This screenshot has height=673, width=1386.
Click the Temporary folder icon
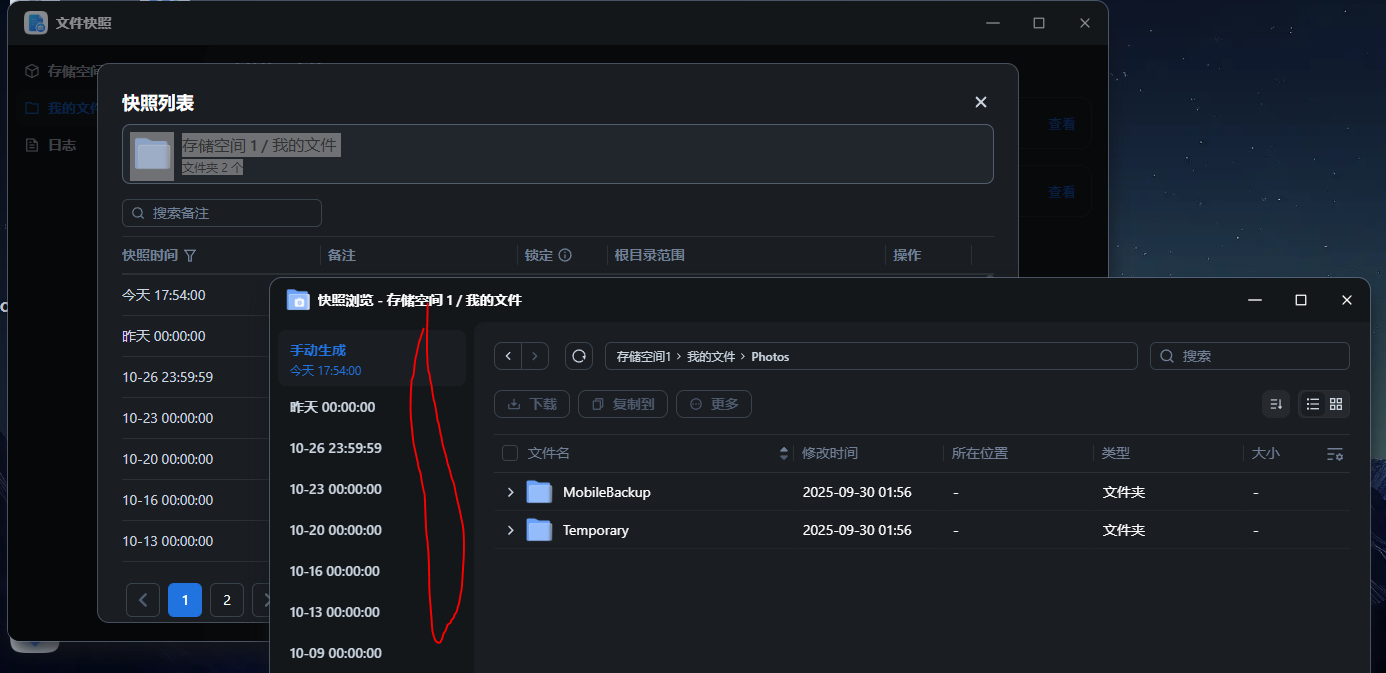(540, 530)
